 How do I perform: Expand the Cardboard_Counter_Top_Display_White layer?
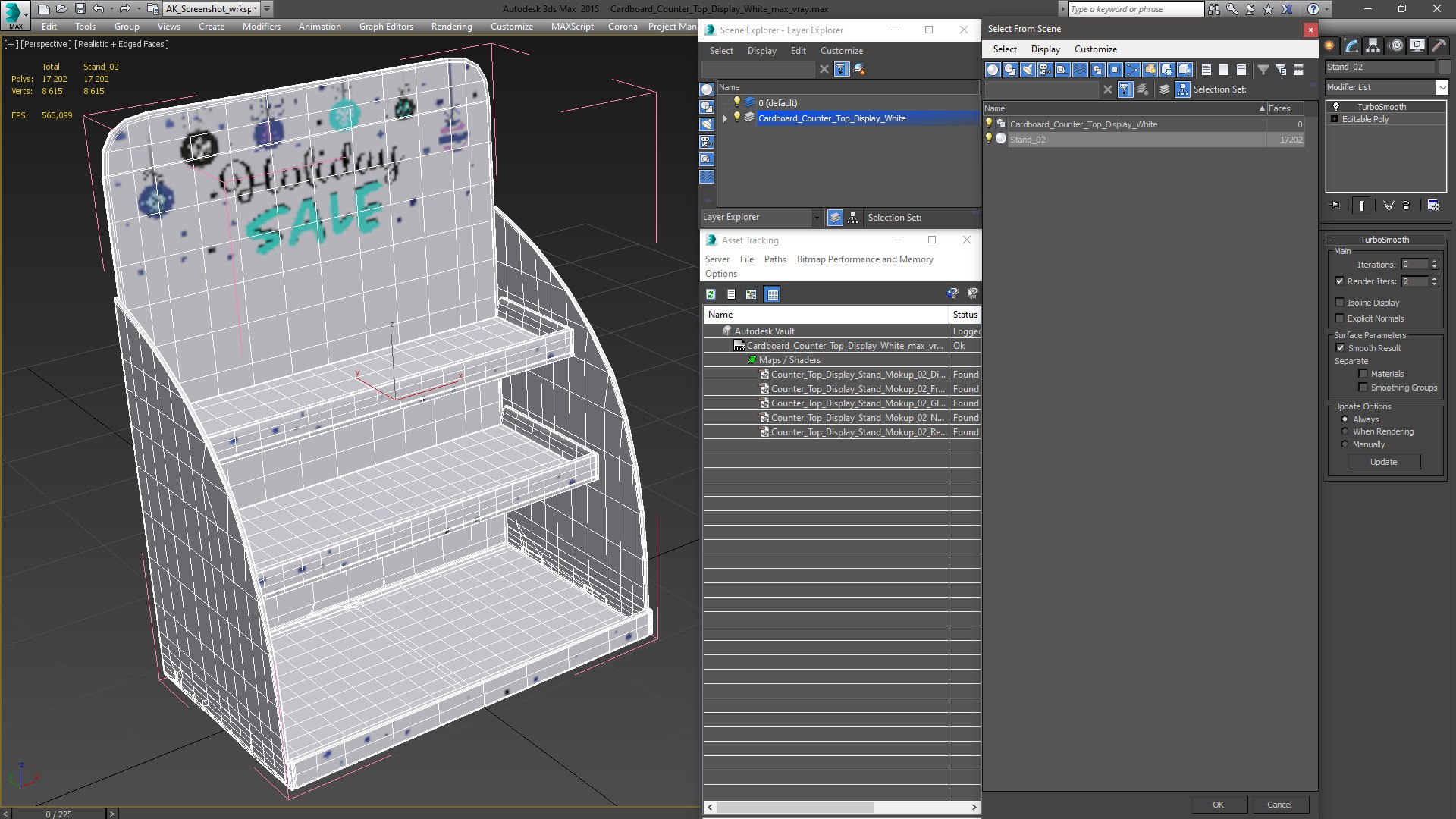pos(725,118)
